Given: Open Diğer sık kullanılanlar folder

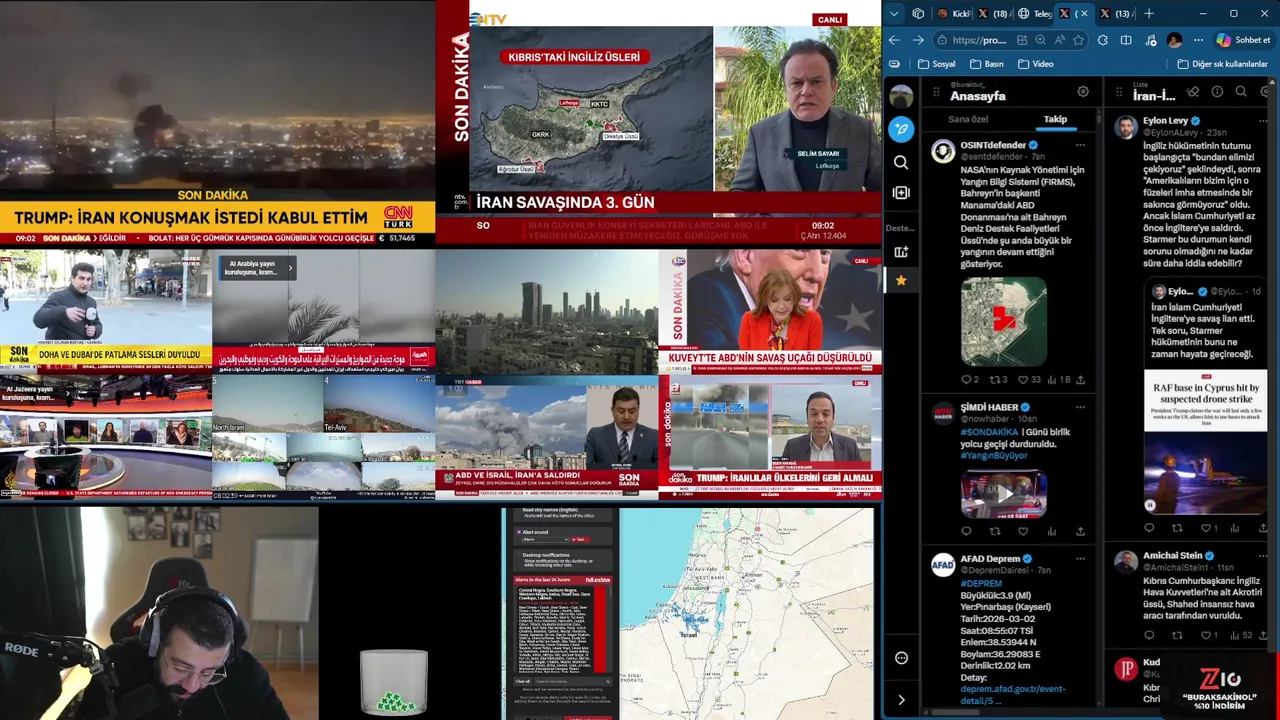Looking at the screenshot, I should point(1223,64).
